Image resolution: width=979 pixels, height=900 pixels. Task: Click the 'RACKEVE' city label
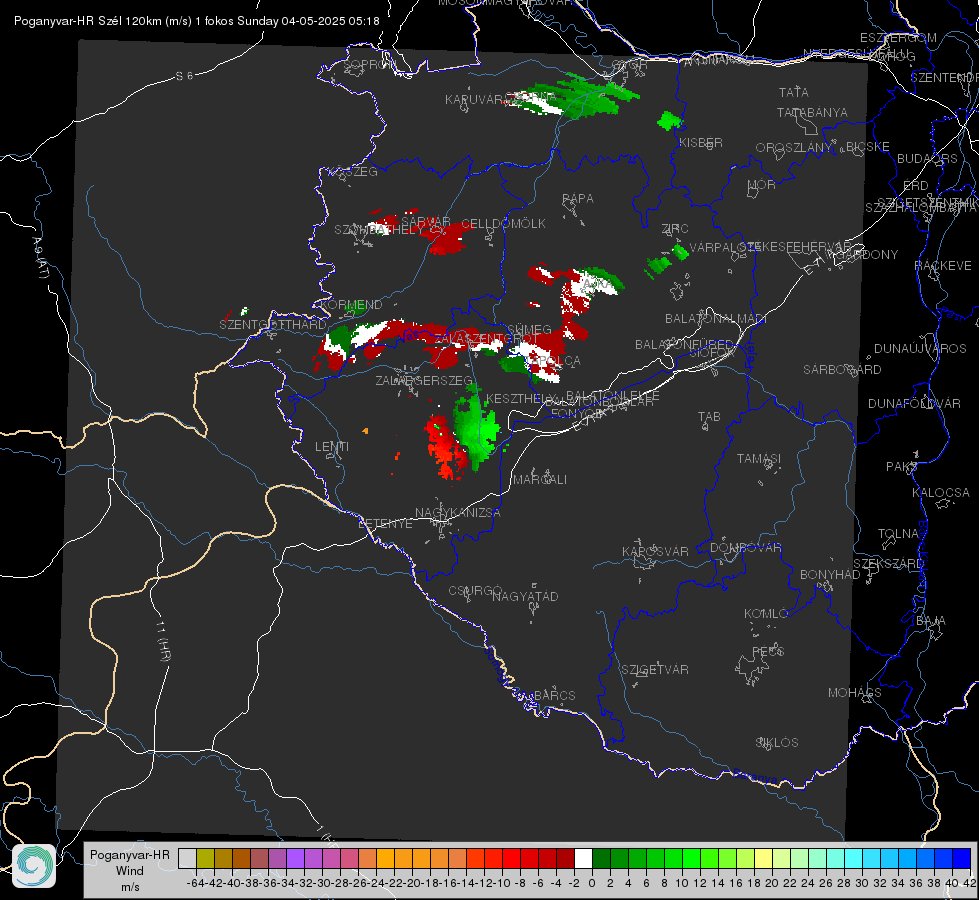click(943, 265)
